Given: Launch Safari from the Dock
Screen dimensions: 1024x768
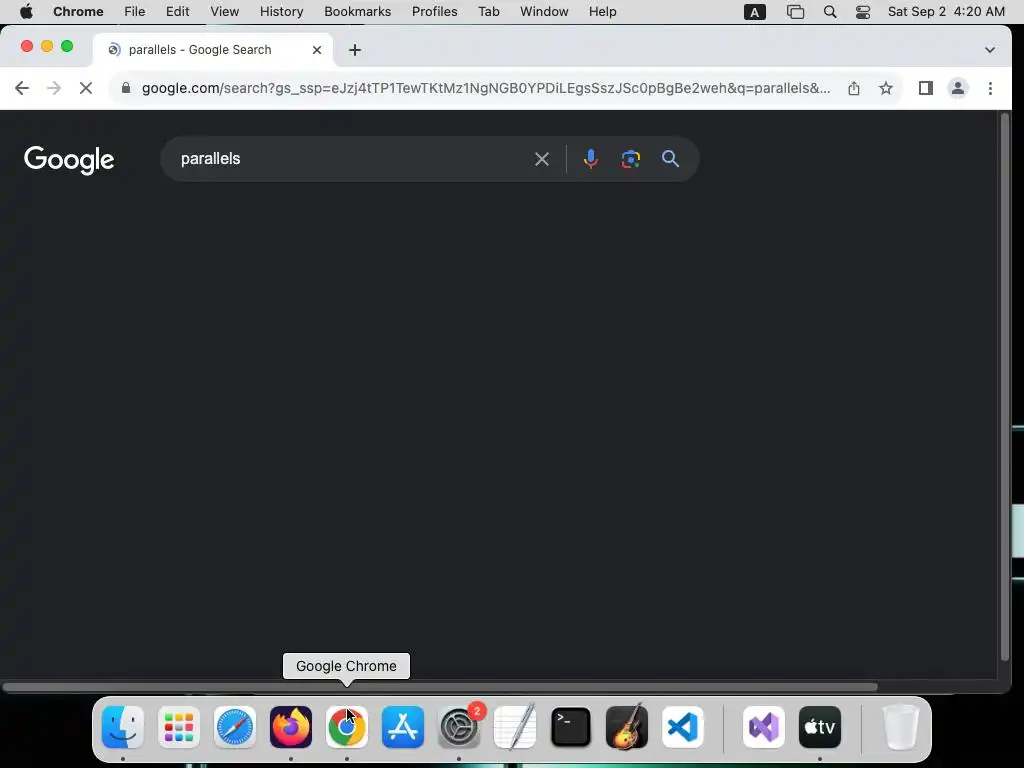Looking at the screenshot, I should [234, 726].
